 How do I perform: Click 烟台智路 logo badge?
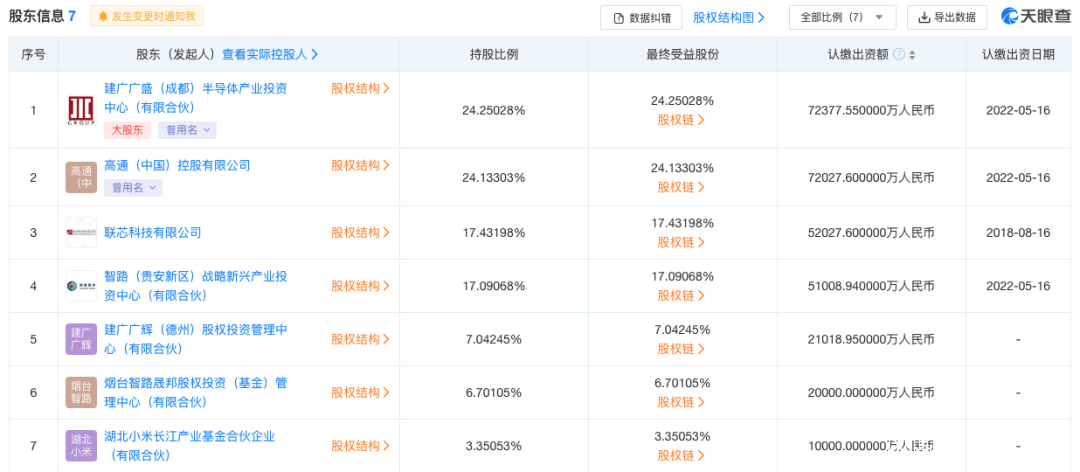tap(81, 392)
